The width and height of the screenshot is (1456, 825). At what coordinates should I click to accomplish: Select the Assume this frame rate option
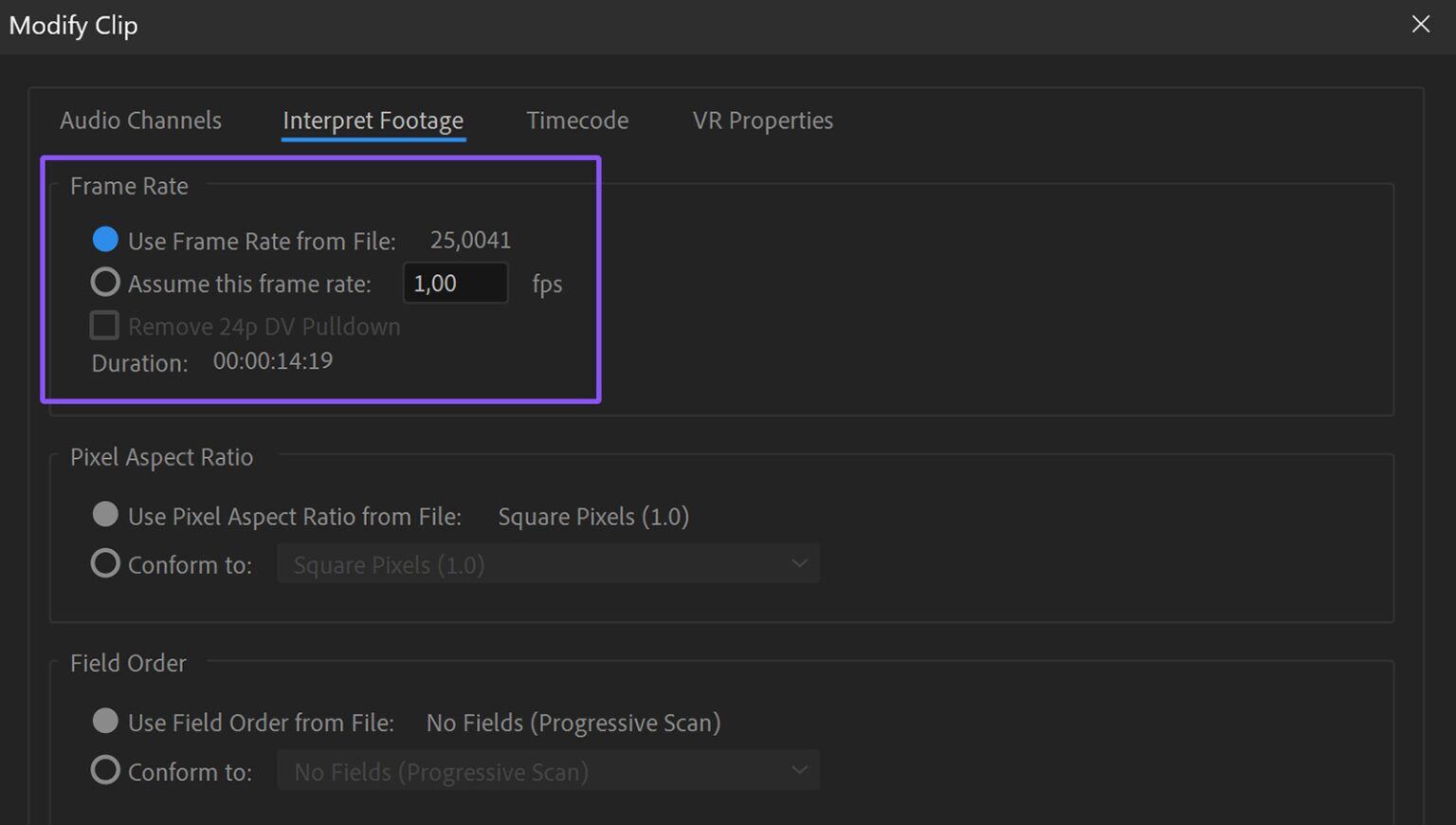click(x=105, y=282)
